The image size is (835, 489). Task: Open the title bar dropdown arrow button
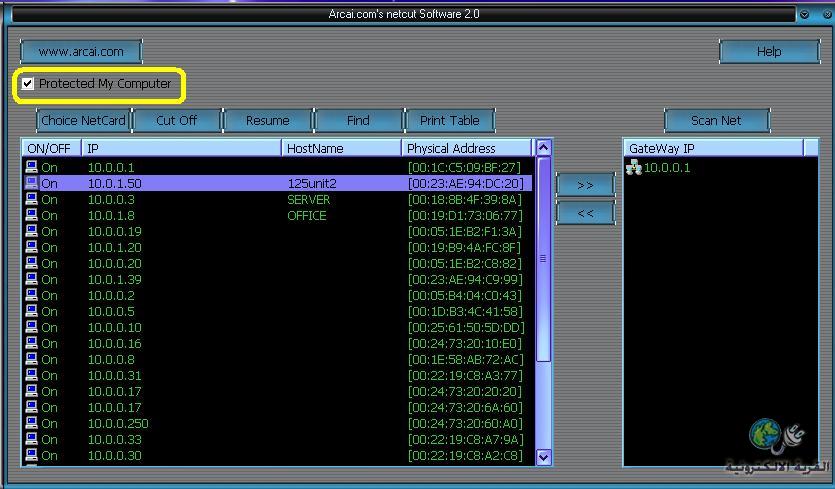click(x=805, y=14)
